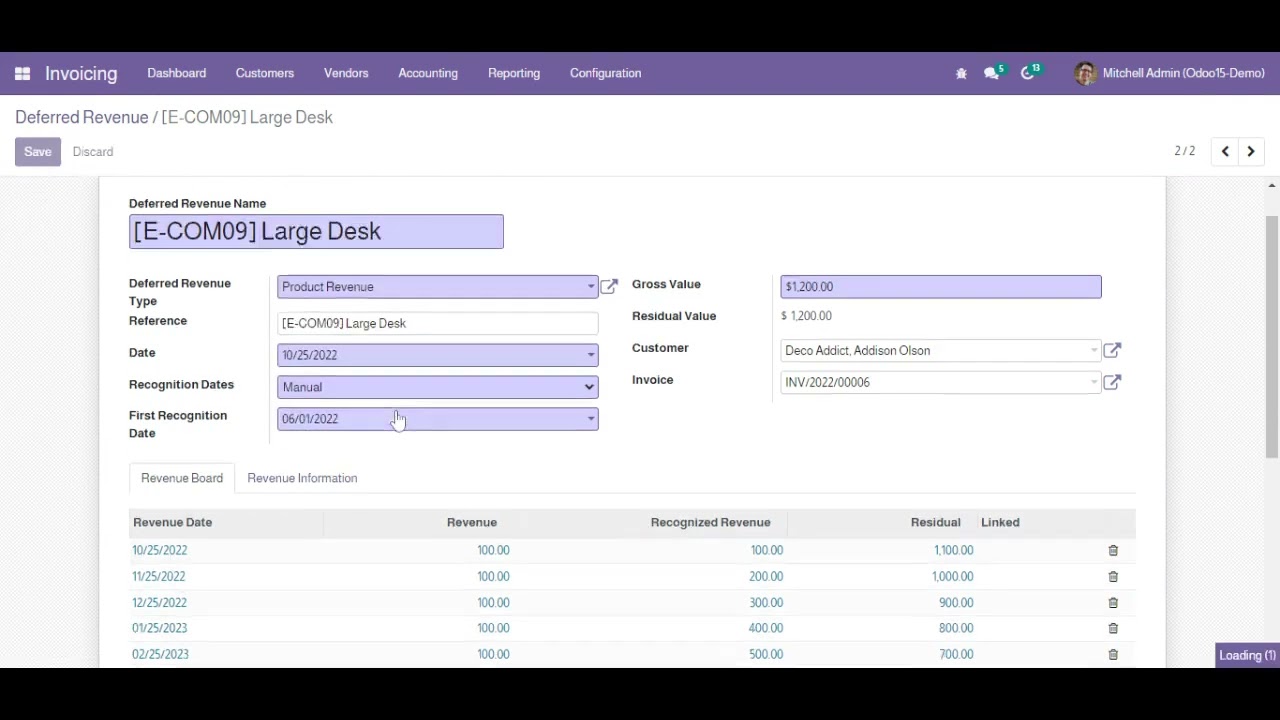
Task: Switch to Revenue Information tab
Action: click(302, 478)
